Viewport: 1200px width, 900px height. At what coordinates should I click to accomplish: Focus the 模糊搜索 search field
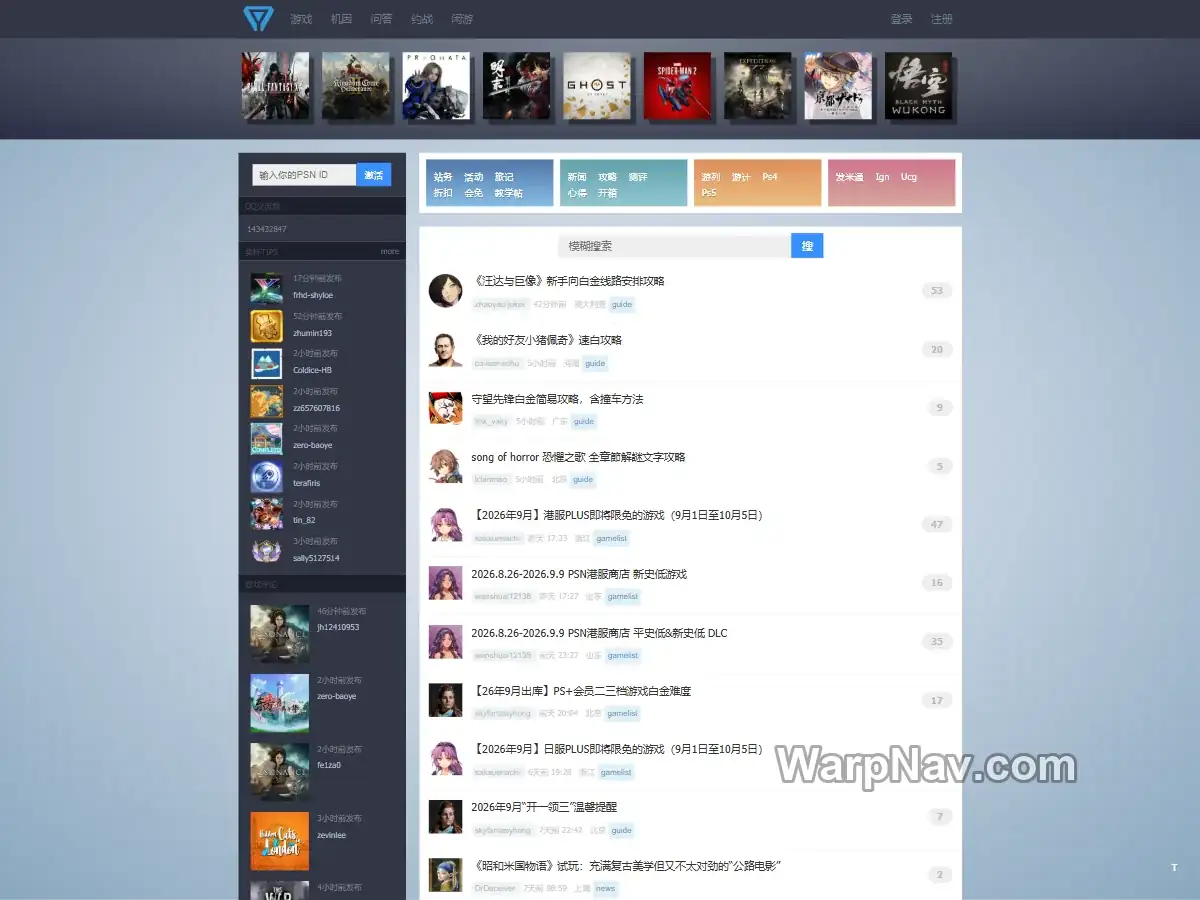675,246
